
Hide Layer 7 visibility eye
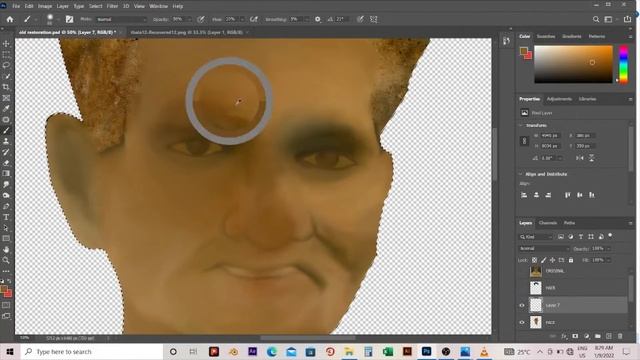click(522, 305)
